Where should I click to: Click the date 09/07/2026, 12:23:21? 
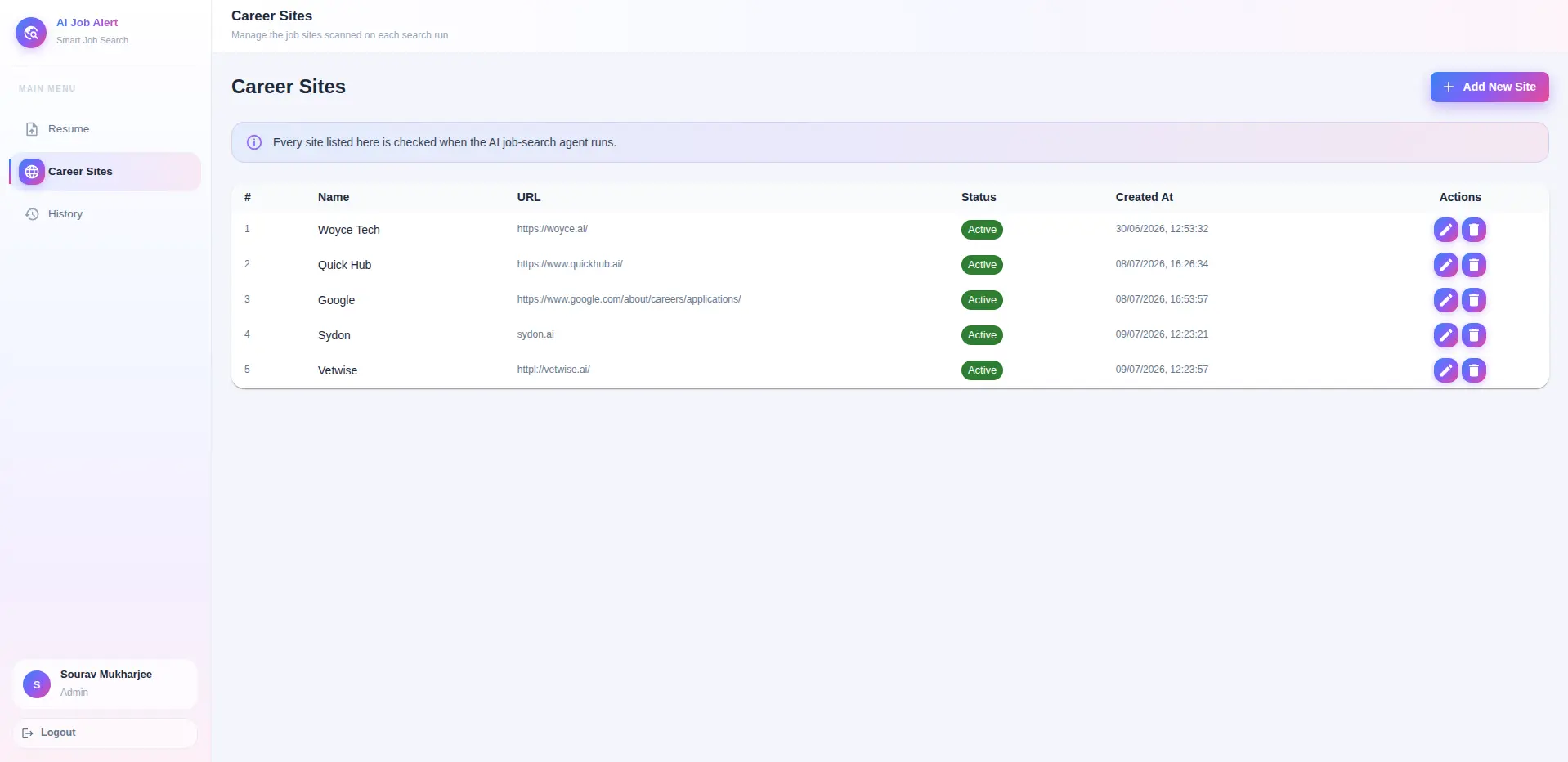point(1162,334)
